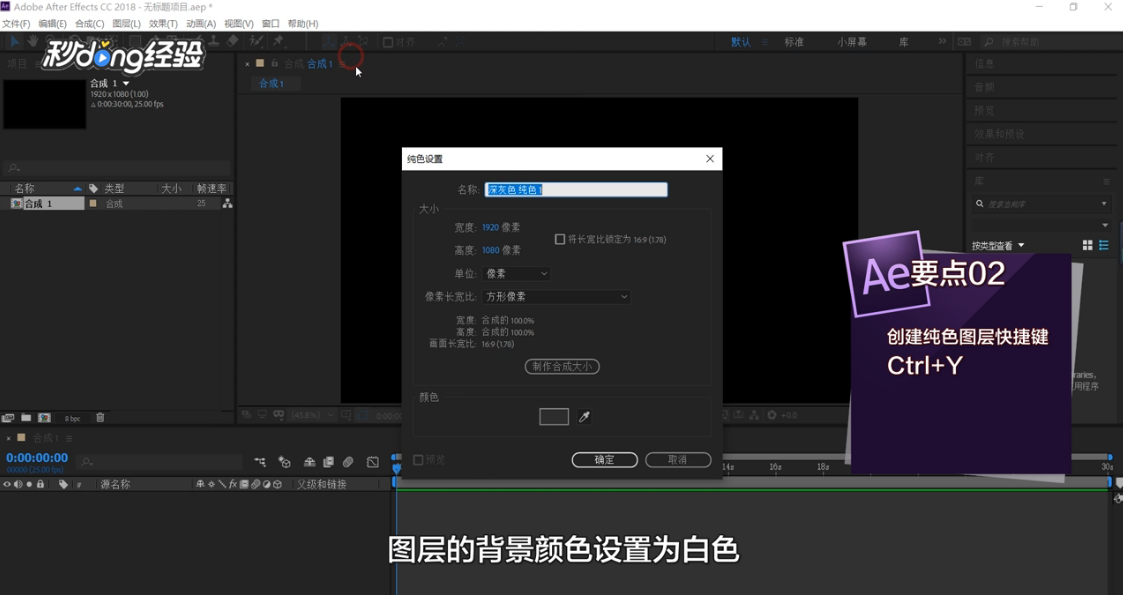This screenshot has width=1123, height=595.
Task: Click the frame blending icon in timeline
Action: [x=328, y=462]
